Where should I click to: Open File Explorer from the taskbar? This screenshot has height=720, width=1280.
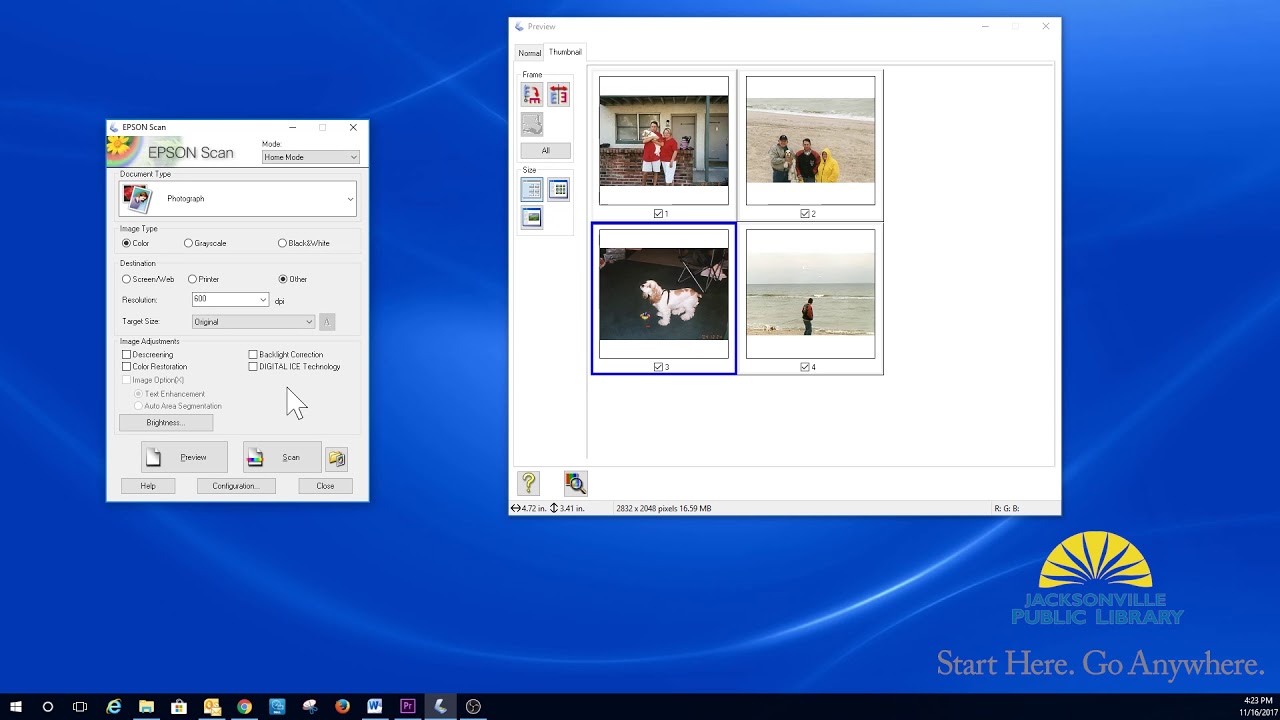146,707
